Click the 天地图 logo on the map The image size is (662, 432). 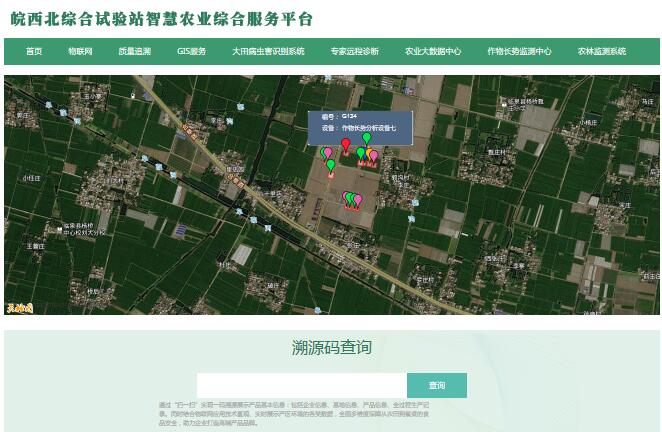point(20,308)
